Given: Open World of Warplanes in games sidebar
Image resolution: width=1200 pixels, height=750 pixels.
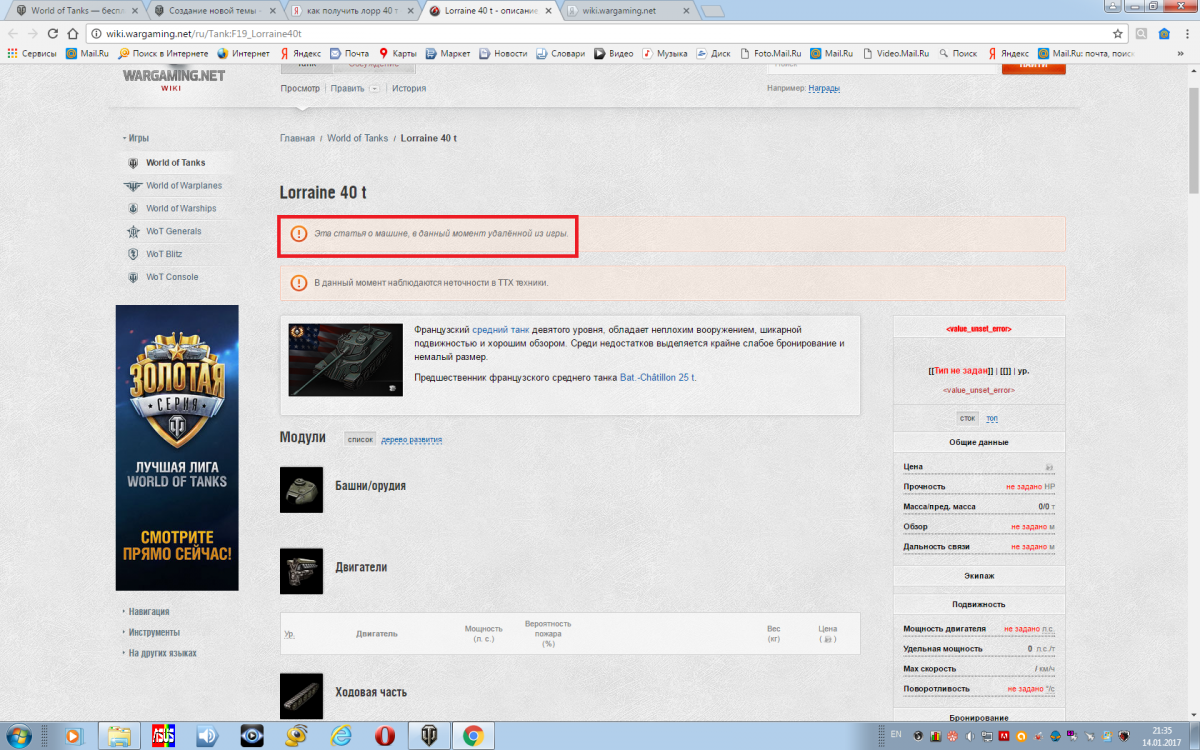Looking at the screenshot, I should [172, 186].
